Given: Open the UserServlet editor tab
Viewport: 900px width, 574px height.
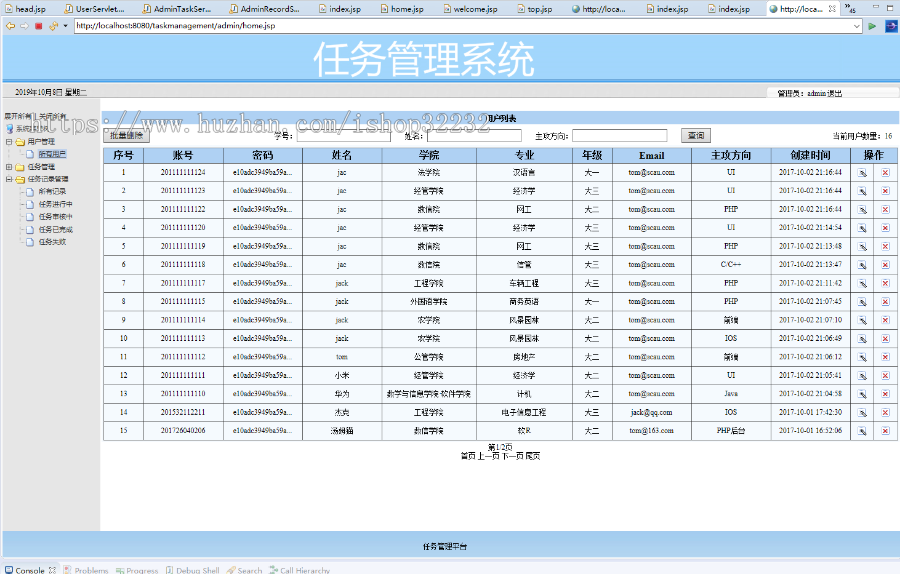Looking at the screenshot, I should coord(94,9).
